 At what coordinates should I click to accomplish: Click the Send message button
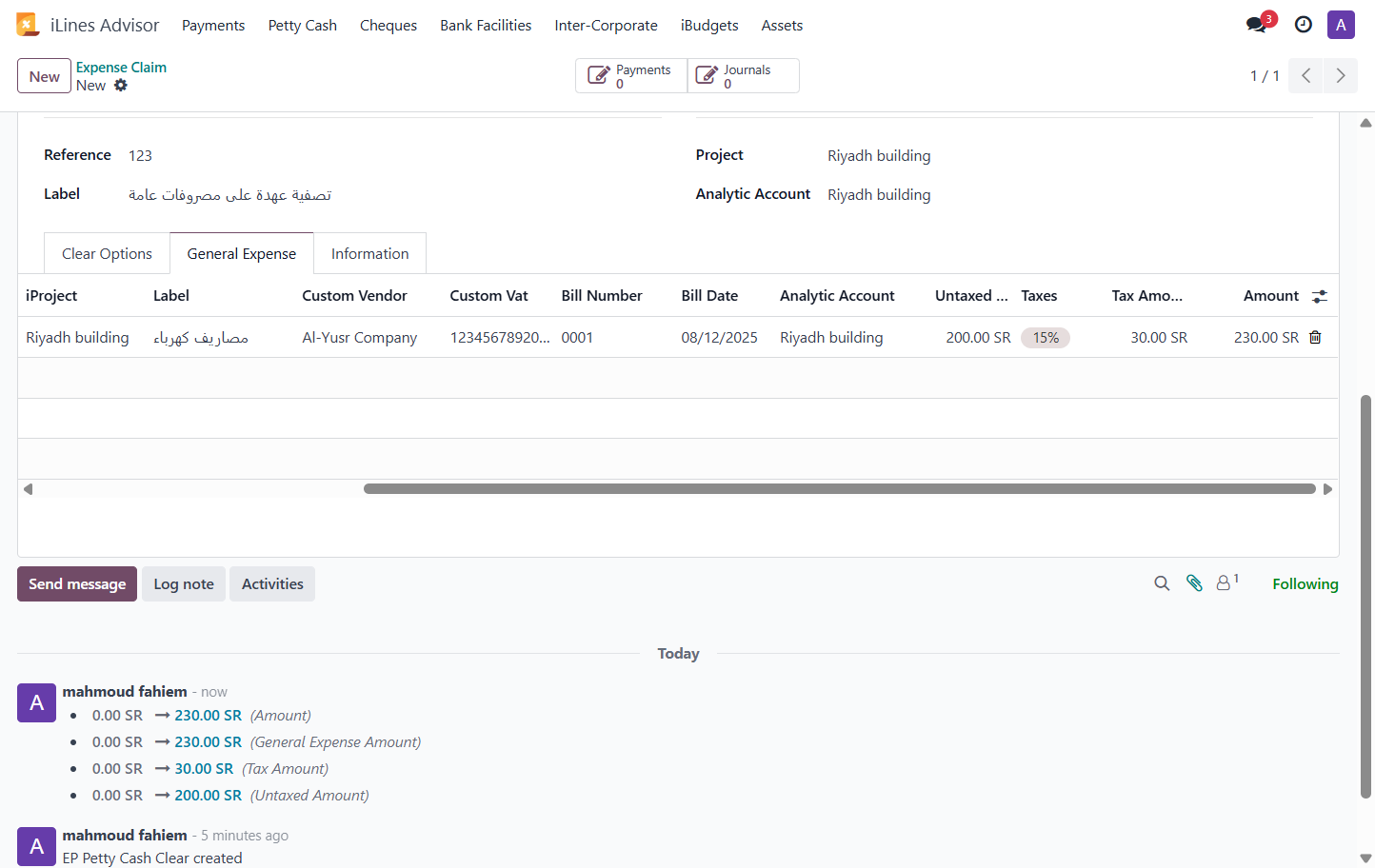click(77, 583)
